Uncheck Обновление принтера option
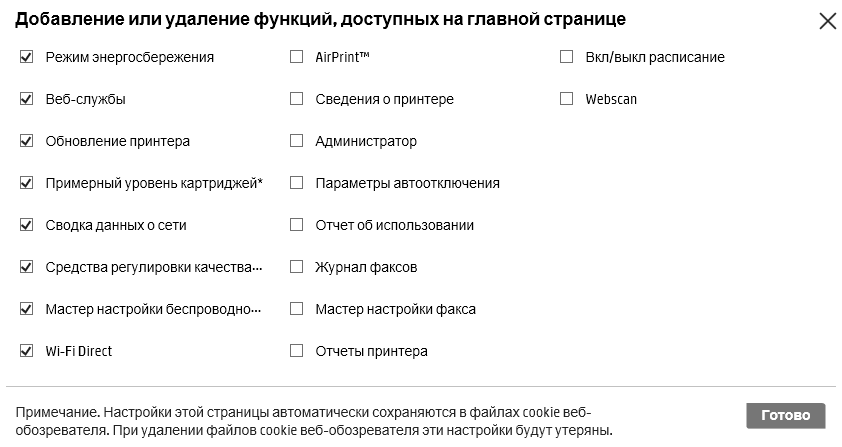The width and height of the screenshot is (842, 447). pos(27,141)
